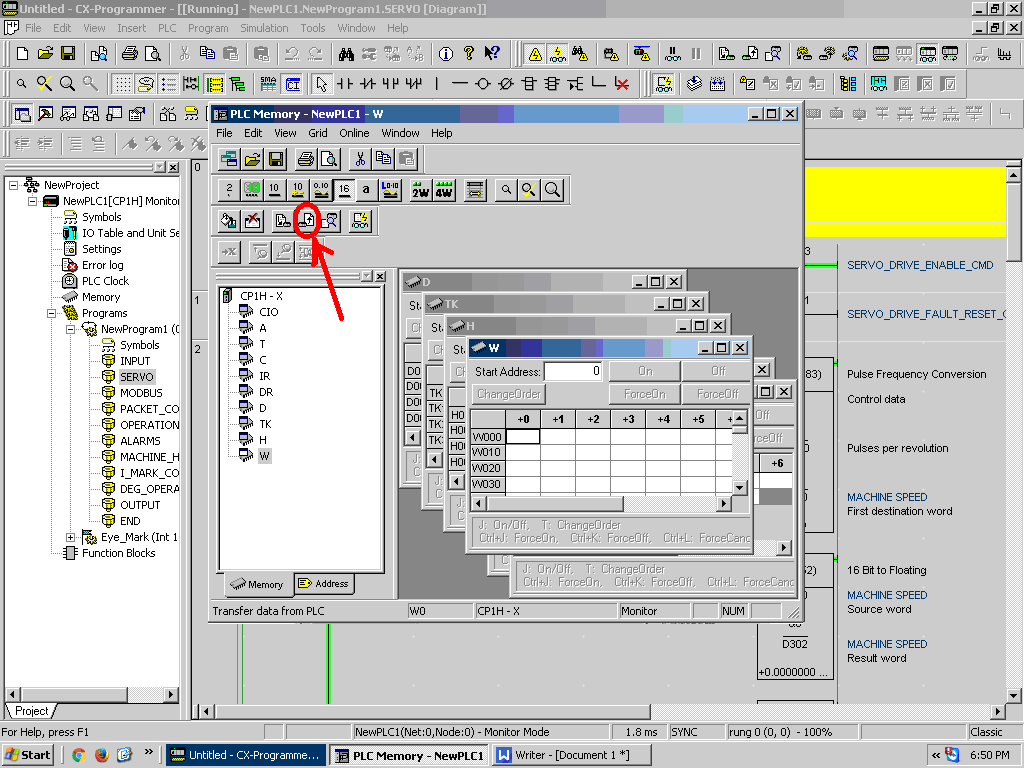1024x768 pixels.
Task: Click the ChangeOrder button in W window
Action: (509, 394)
